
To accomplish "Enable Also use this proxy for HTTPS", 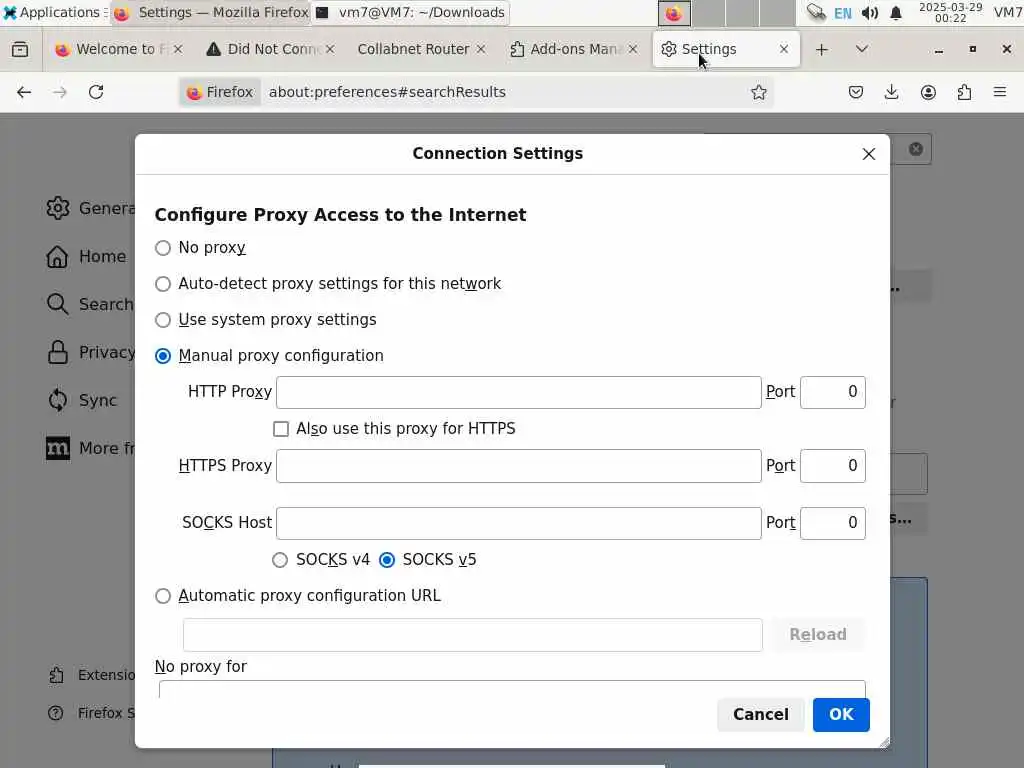I will click(x=281, y=429).
